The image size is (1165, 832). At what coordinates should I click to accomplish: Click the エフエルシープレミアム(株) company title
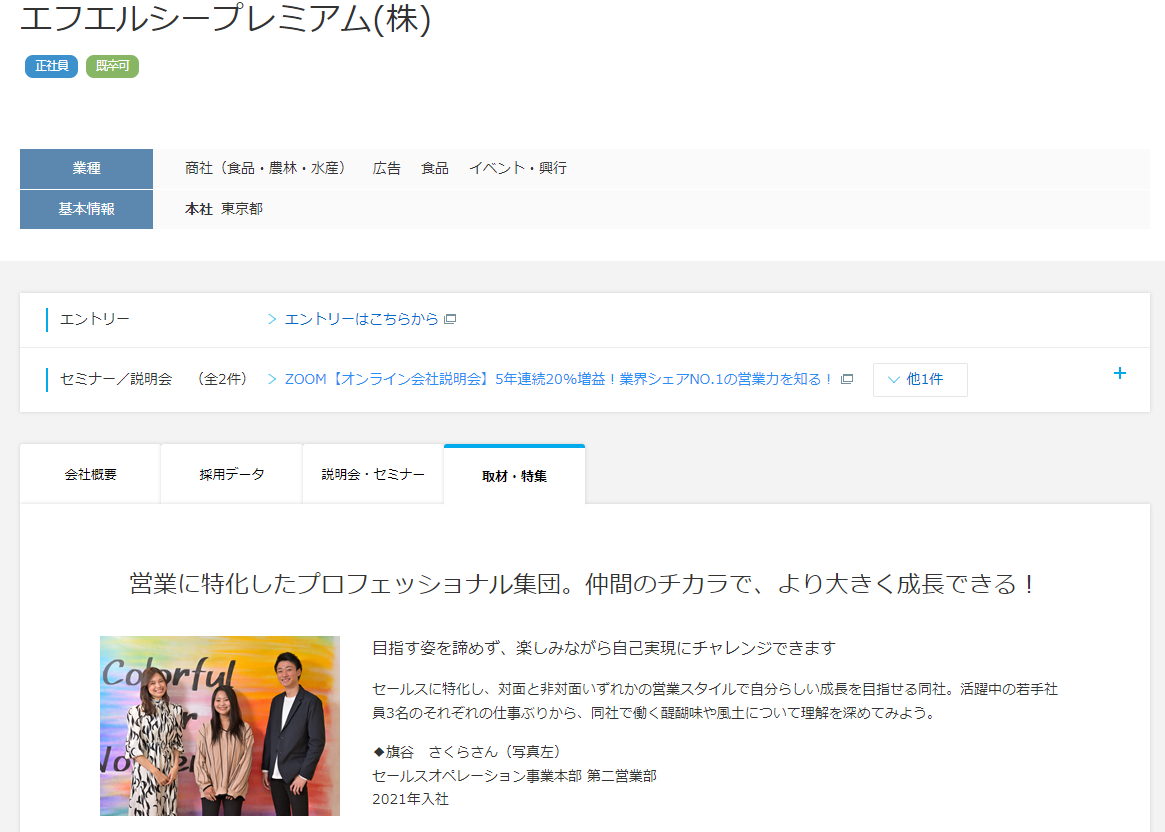point(225,18)
